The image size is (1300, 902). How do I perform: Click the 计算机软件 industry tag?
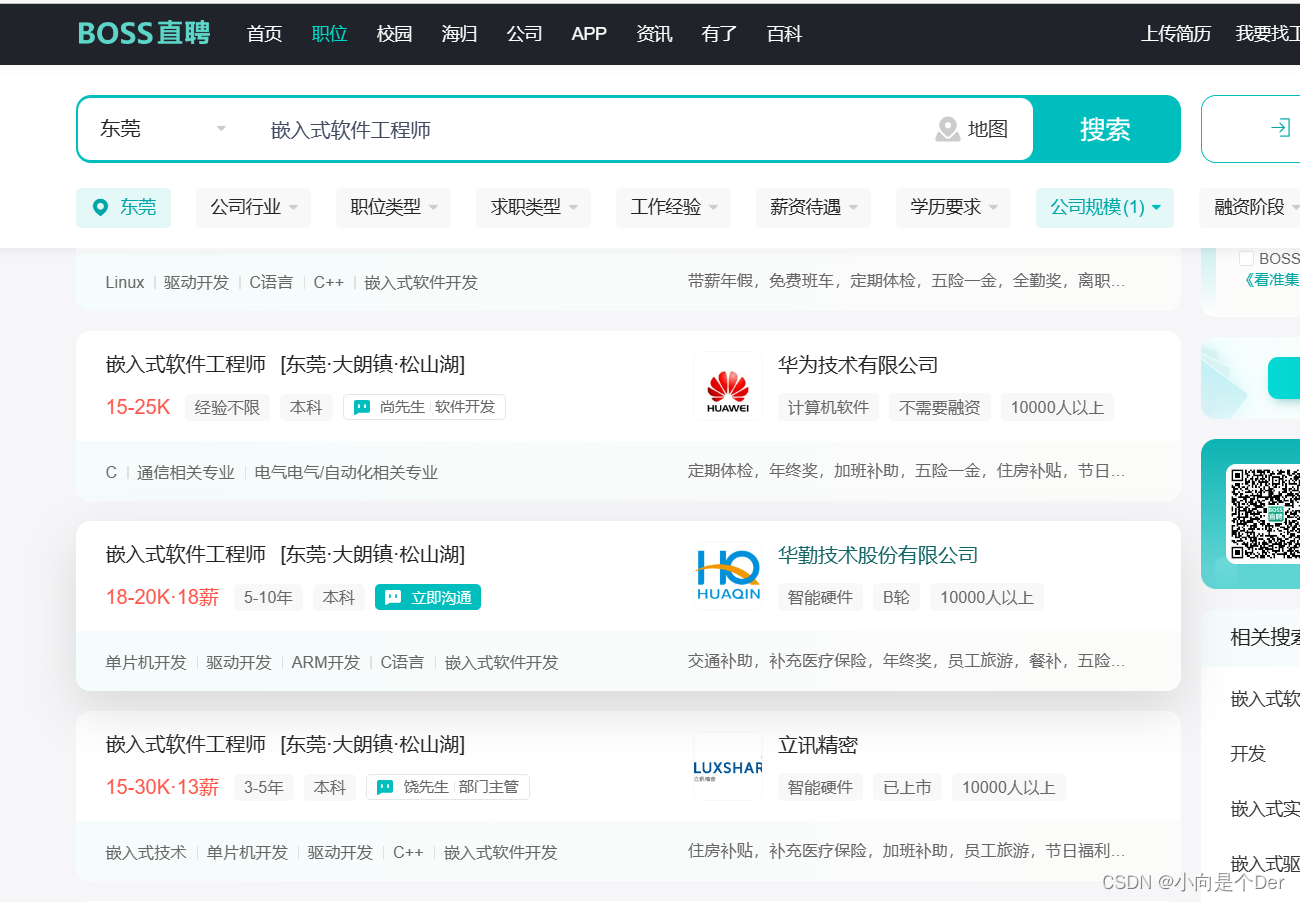pyautogui.click(x=828, y=407)
